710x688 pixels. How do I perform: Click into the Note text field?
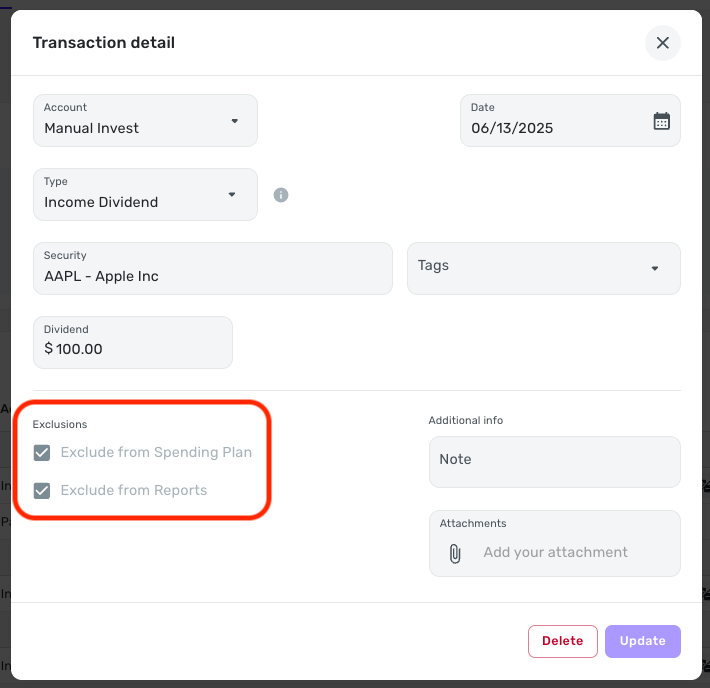click(555, 462)
